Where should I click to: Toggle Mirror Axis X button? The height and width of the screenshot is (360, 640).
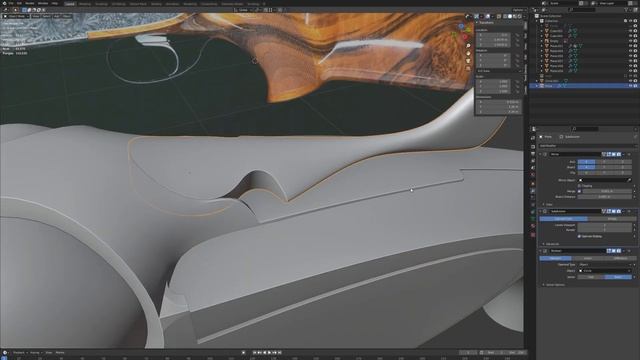(586, 162)
